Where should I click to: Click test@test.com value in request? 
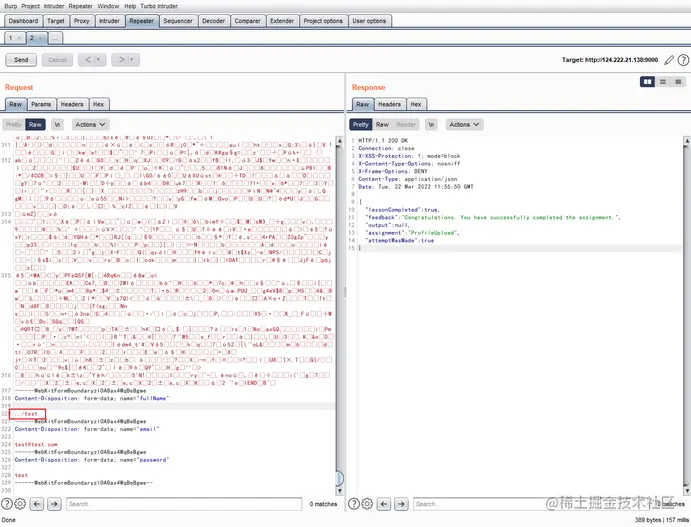tap(36, 445)
